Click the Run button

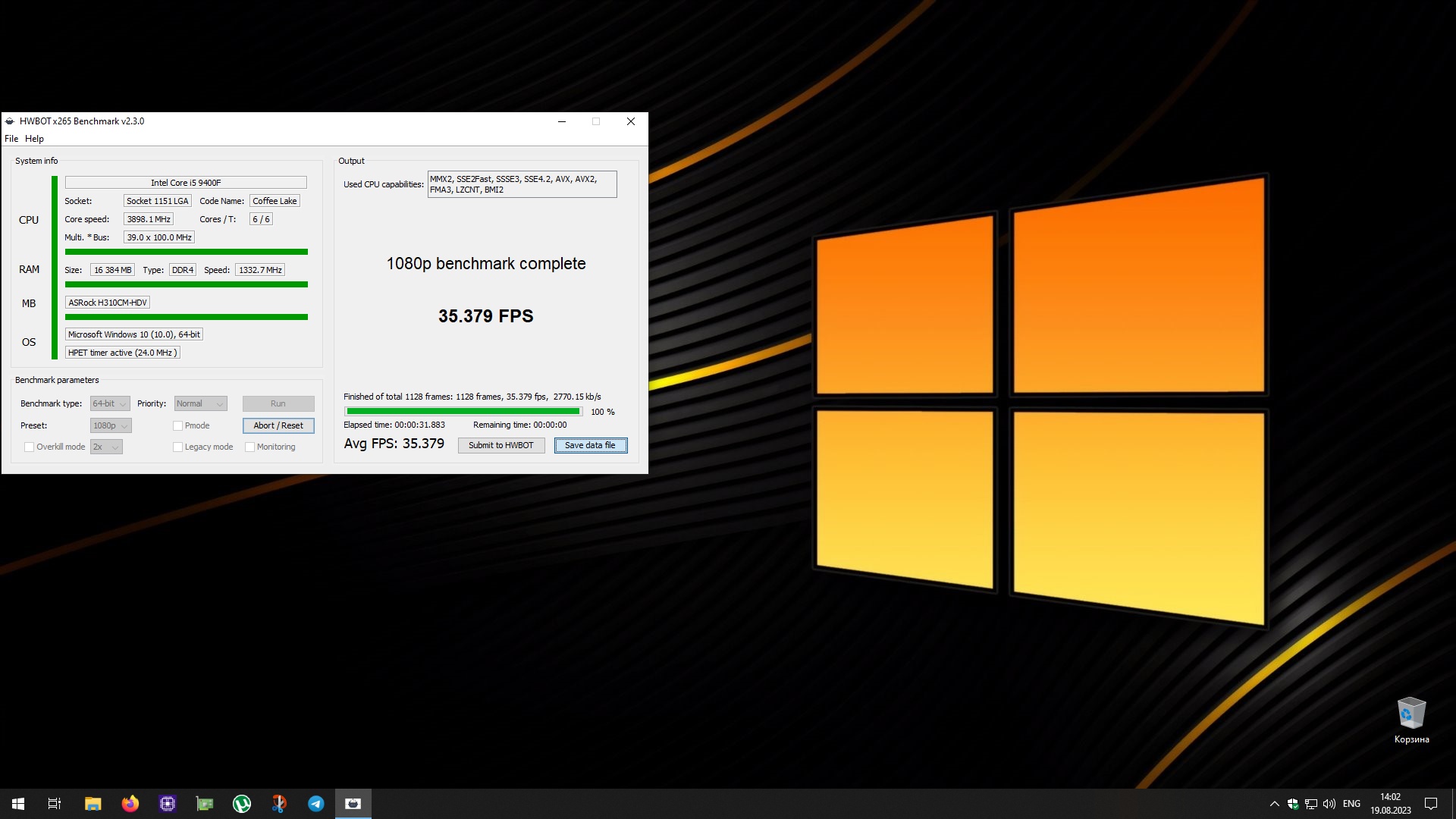278,404
